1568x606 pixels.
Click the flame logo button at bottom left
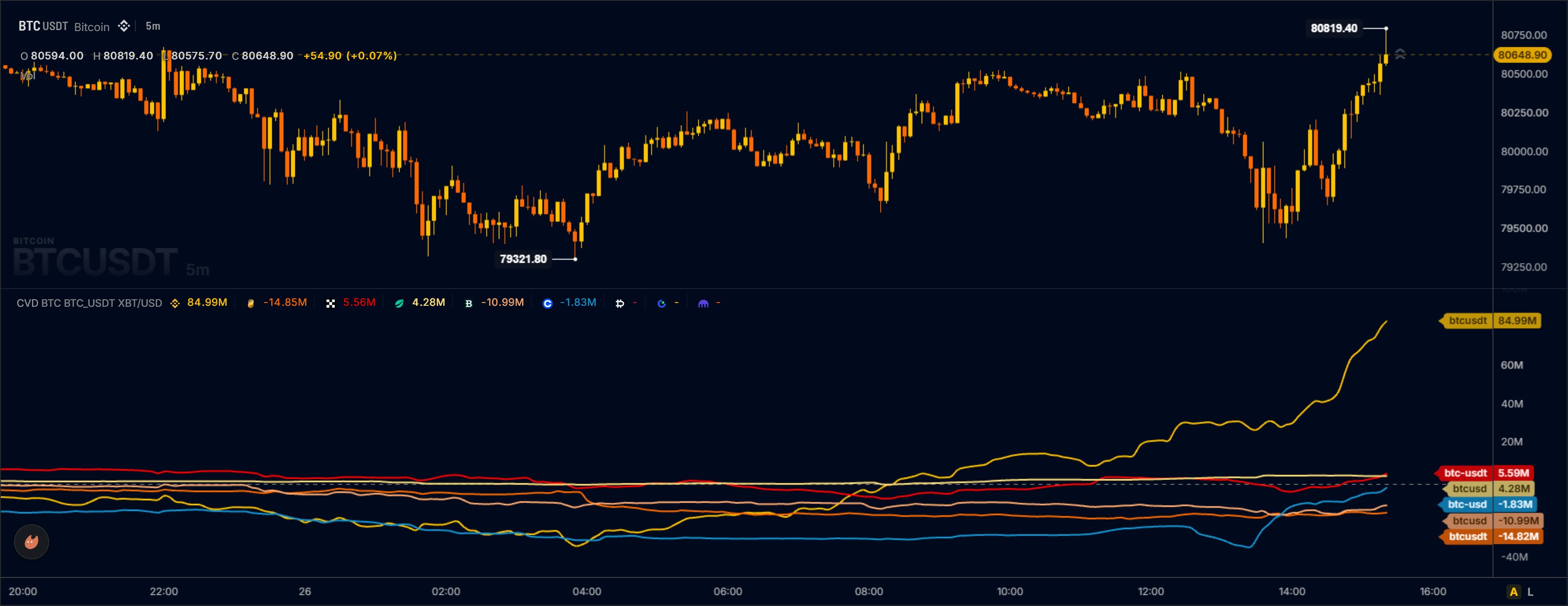point(32,542)
